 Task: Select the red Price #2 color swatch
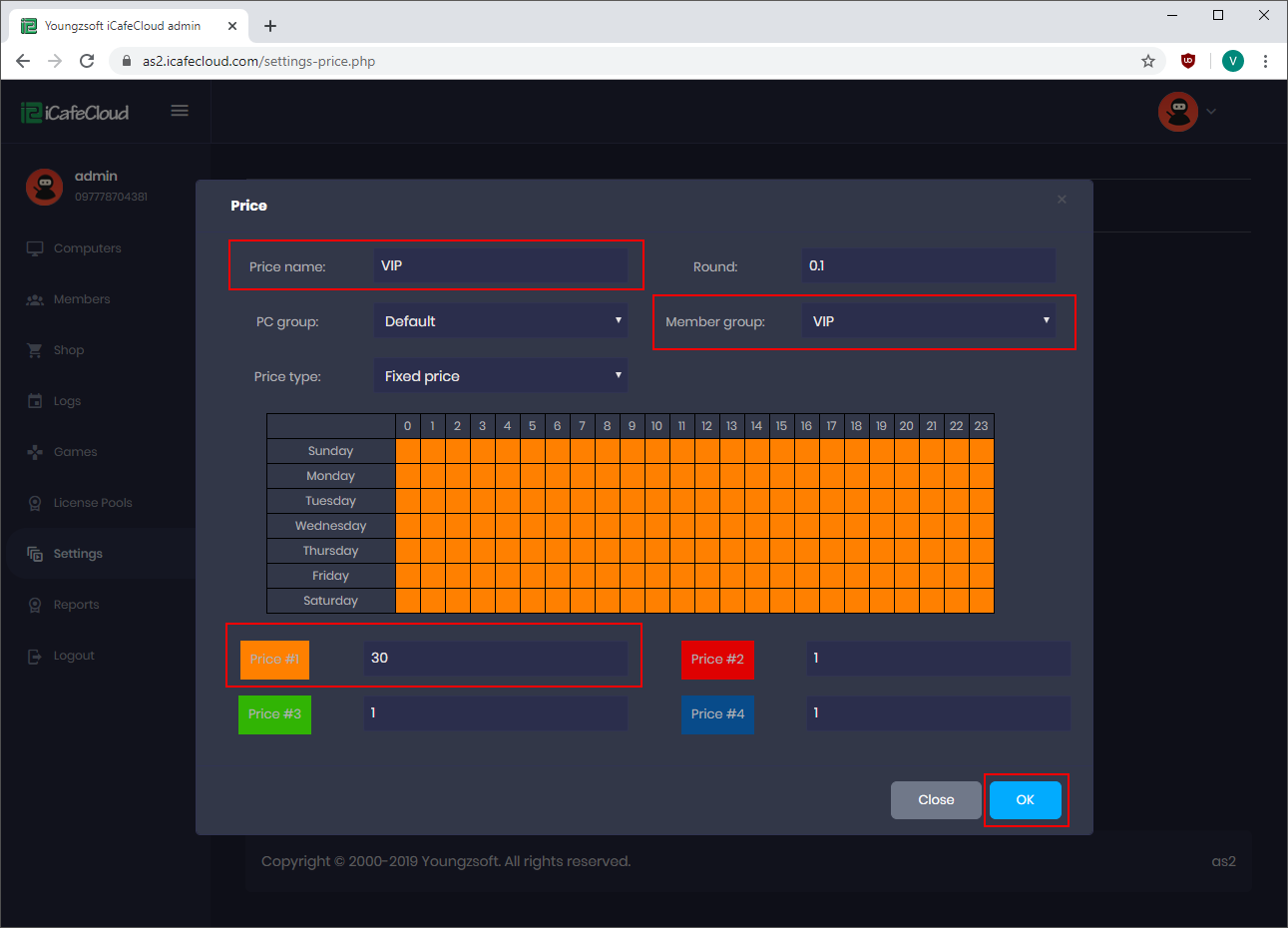717,660
